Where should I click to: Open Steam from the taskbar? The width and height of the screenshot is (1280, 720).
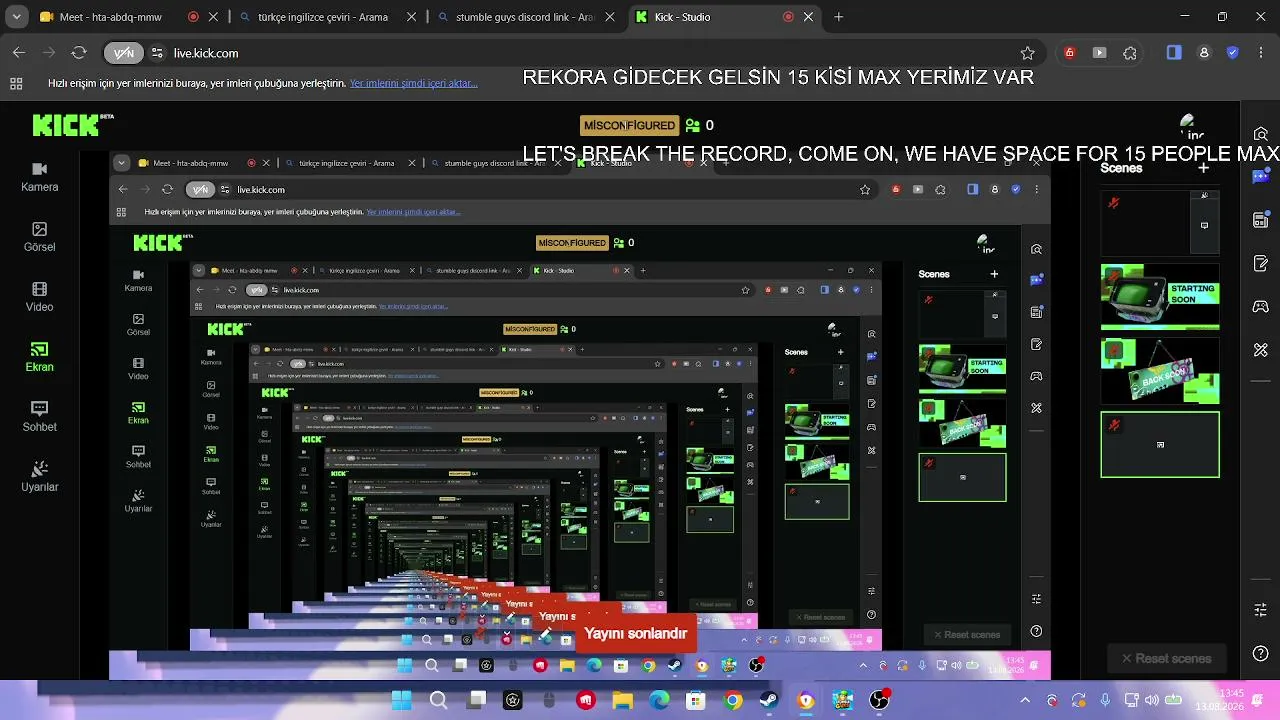tap(769, 701)
